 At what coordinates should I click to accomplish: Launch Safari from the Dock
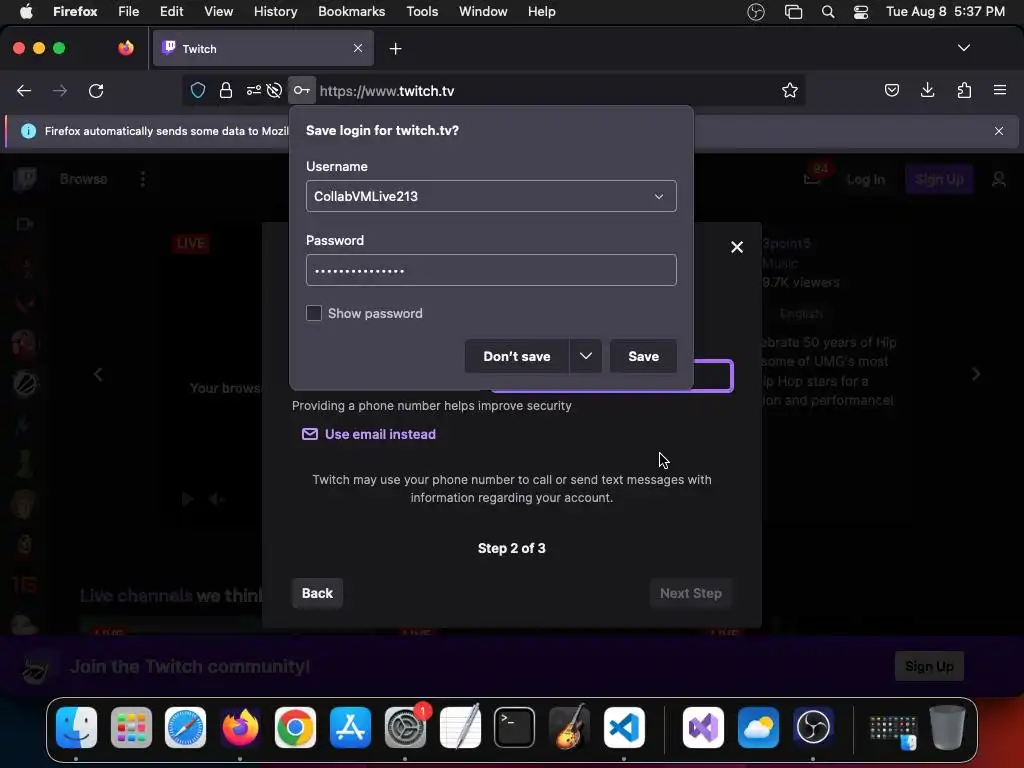[x=185, y=727]
